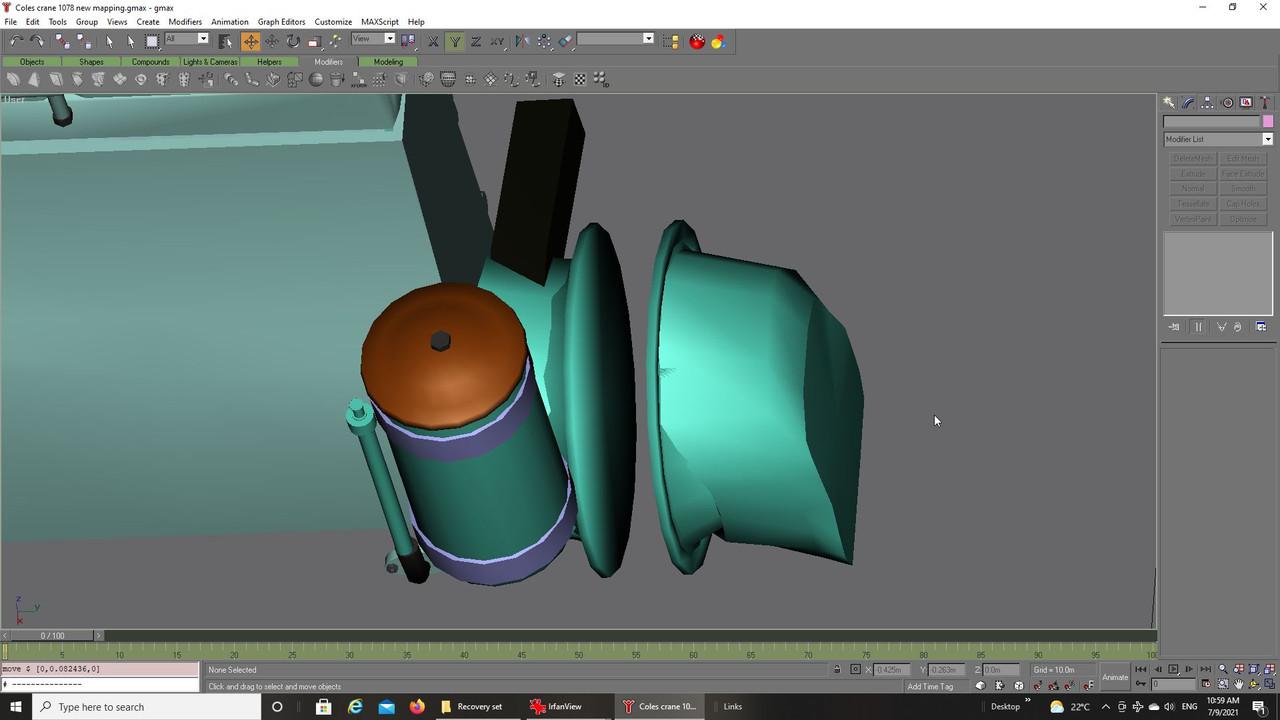Switch to the Modeling tab
This screenshot has width=1280, height=720.
pos(388,62)
